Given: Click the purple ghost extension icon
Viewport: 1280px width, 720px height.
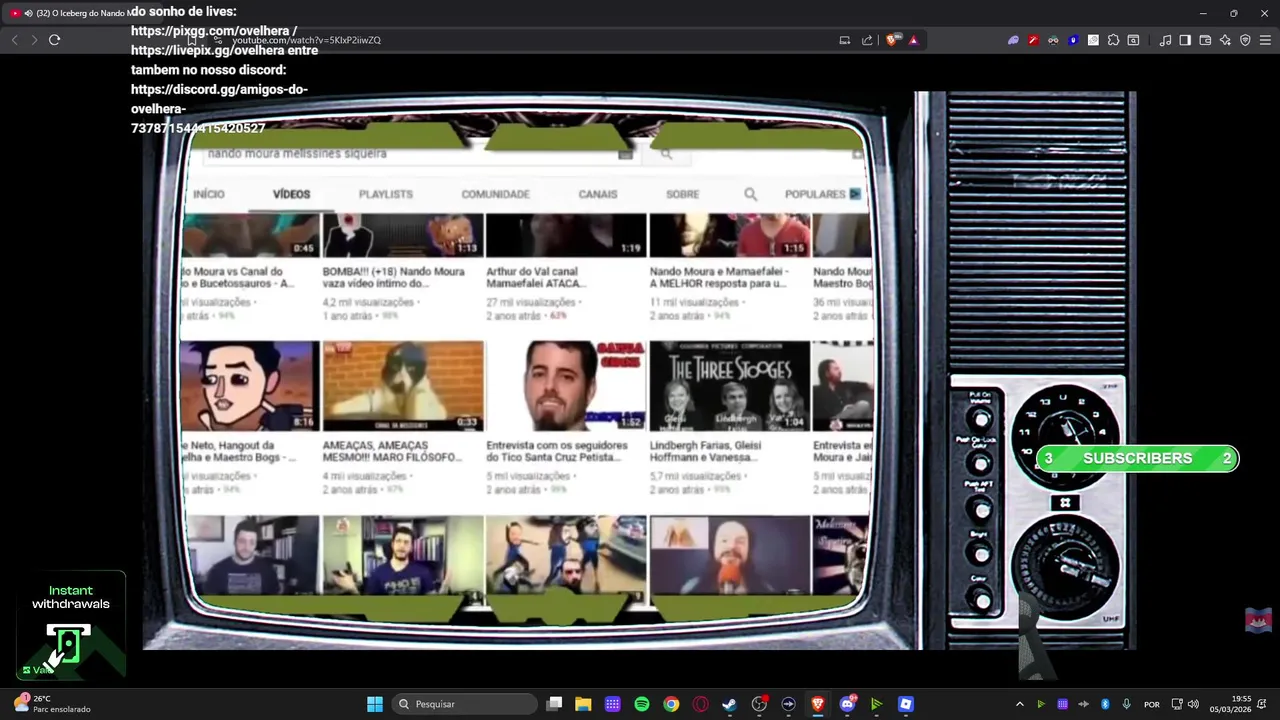Looking at the screenshot, I should pyautogui.click(x=1013, y=40).
